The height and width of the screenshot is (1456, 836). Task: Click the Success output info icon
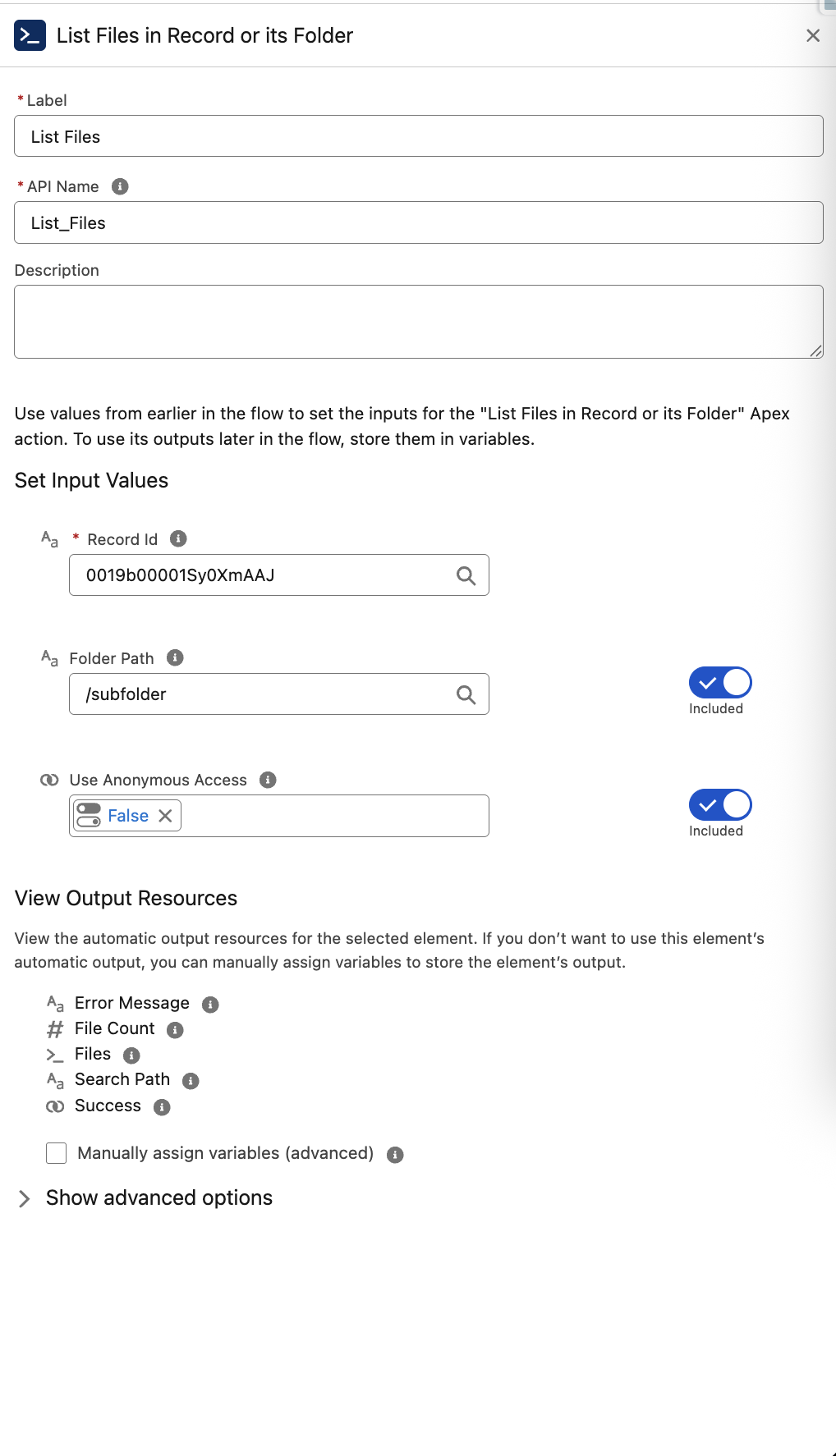click(162, 1107)
